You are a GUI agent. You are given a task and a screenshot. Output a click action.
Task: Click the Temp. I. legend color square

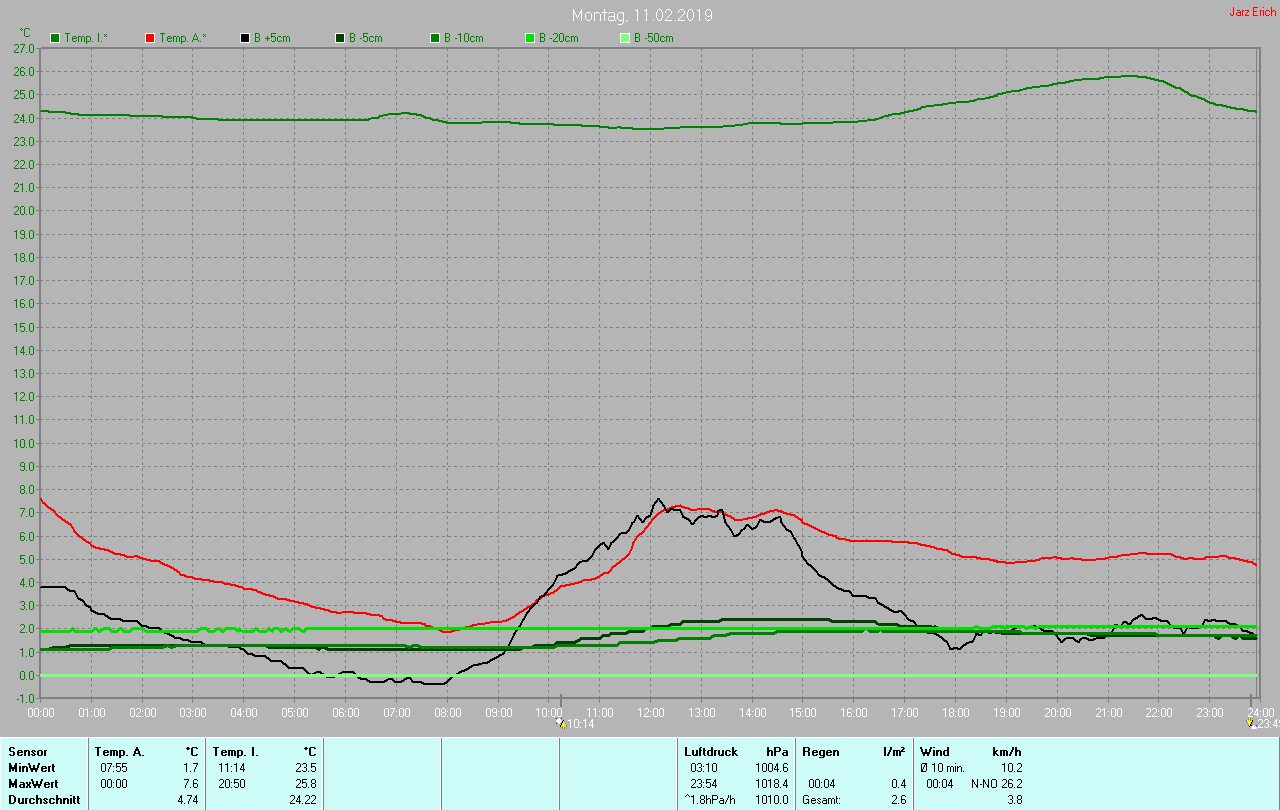point(55,38)
